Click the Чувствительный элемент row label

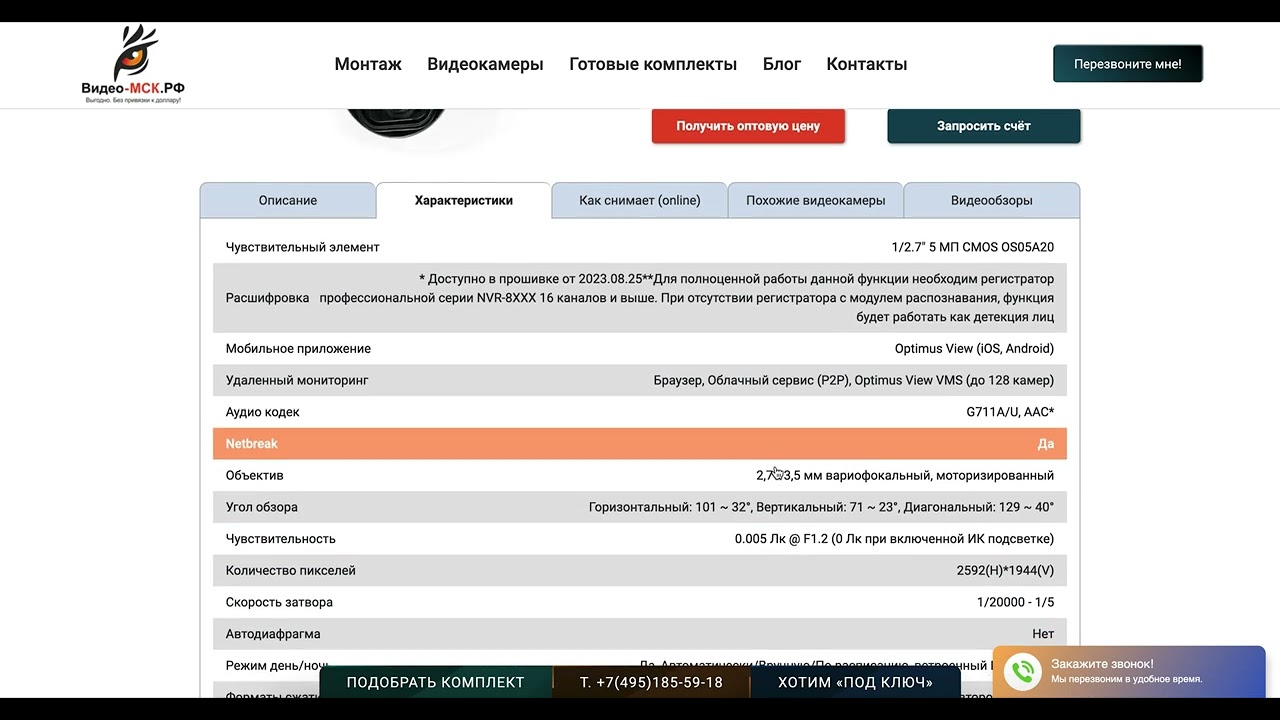click(303, 247)
